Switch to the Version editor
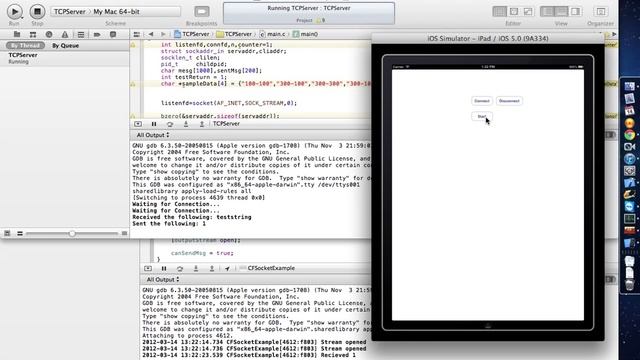The width and height of the screenshot is (640, 360). coord(528,11)
